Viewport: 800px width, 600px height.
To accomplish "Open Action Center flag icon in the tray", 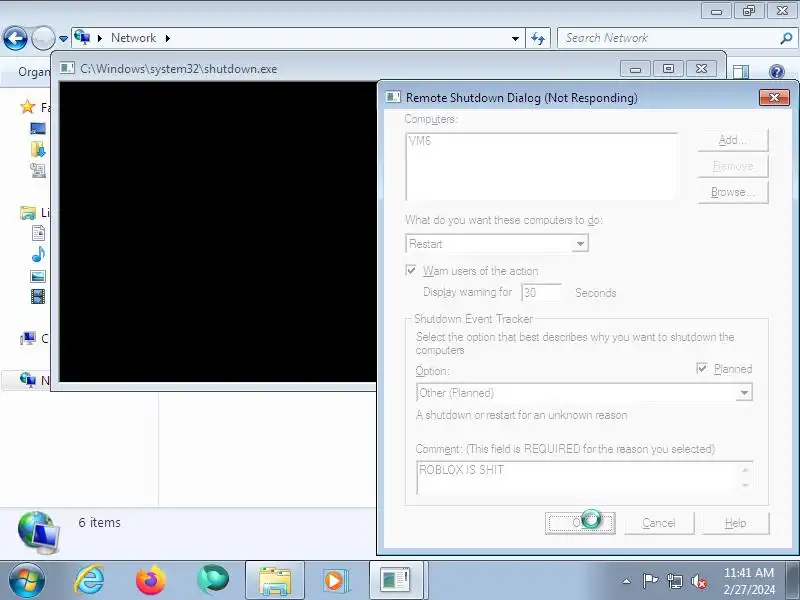I will [650, 581].
